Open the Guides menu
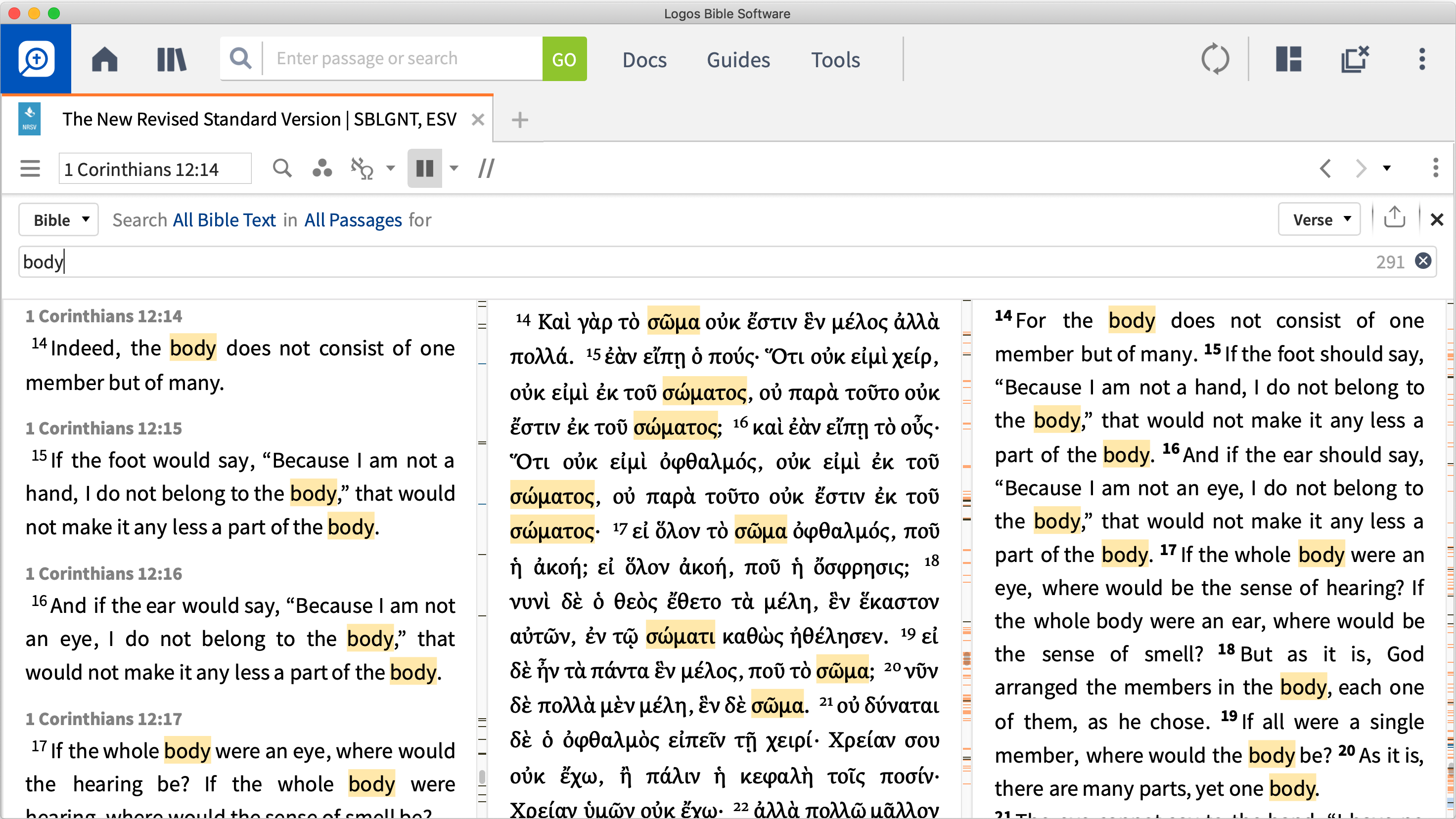The height and width of the screenshot is (819, 1456). [x=738, y=59]
